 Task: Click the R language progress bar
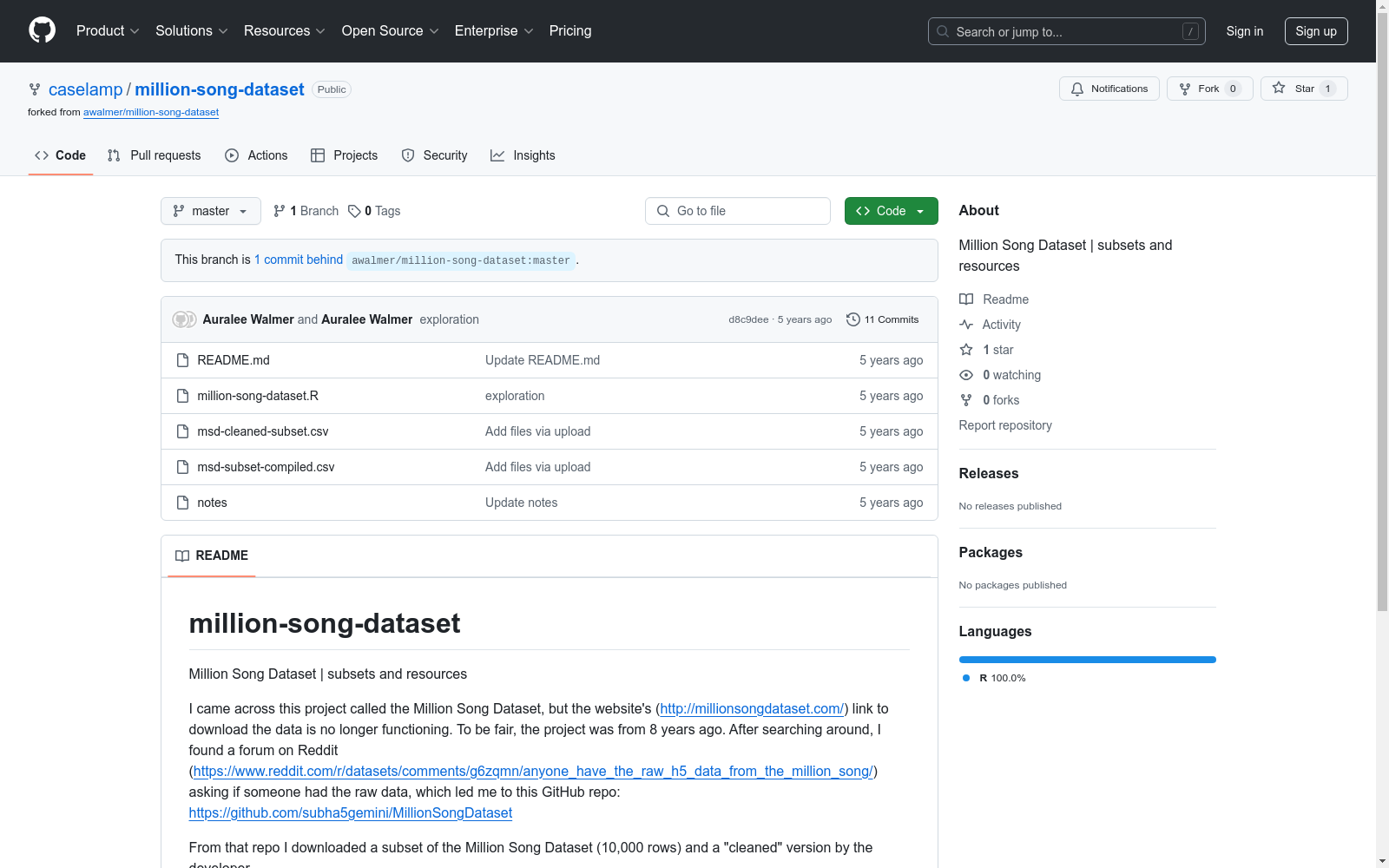coord(1088,660)
